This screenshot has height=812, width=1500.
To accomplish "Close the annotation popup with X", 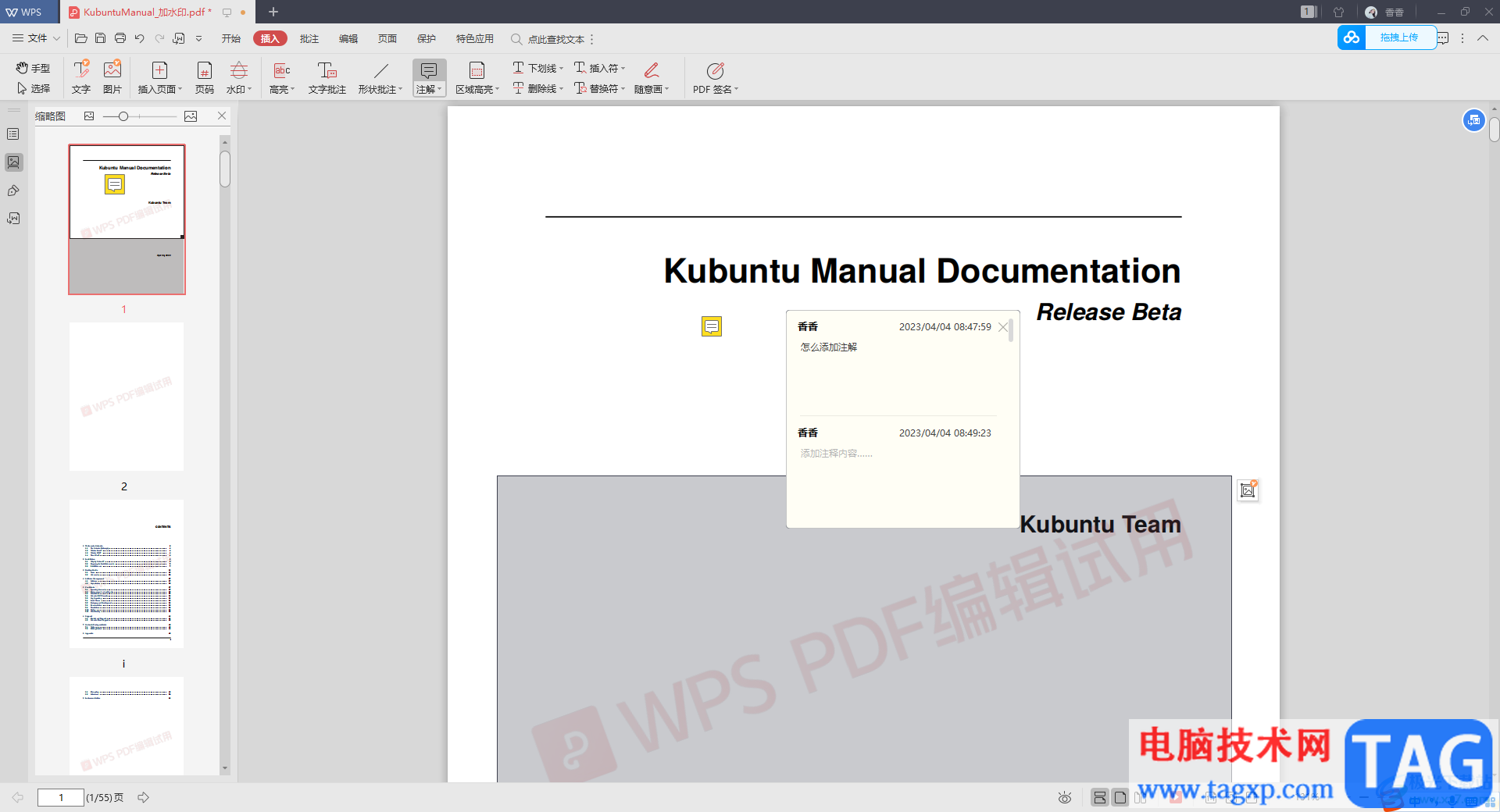I will pyautogui.click(x=1003, y=327).
